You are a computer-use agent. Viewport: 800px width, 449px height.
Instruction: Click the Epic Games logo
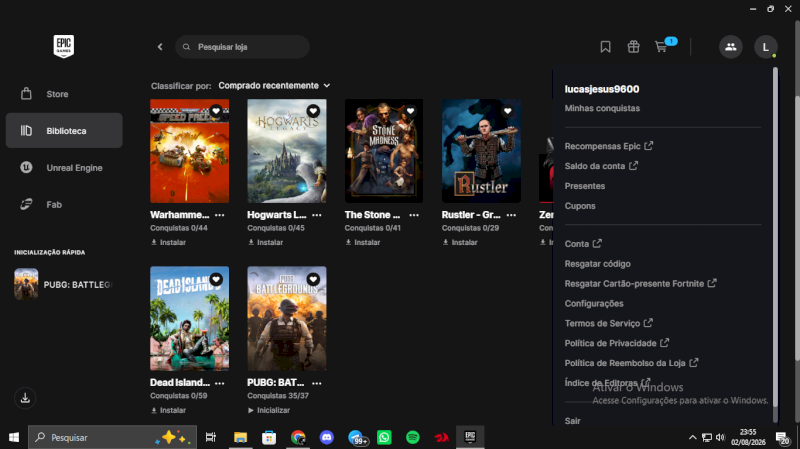64,46
